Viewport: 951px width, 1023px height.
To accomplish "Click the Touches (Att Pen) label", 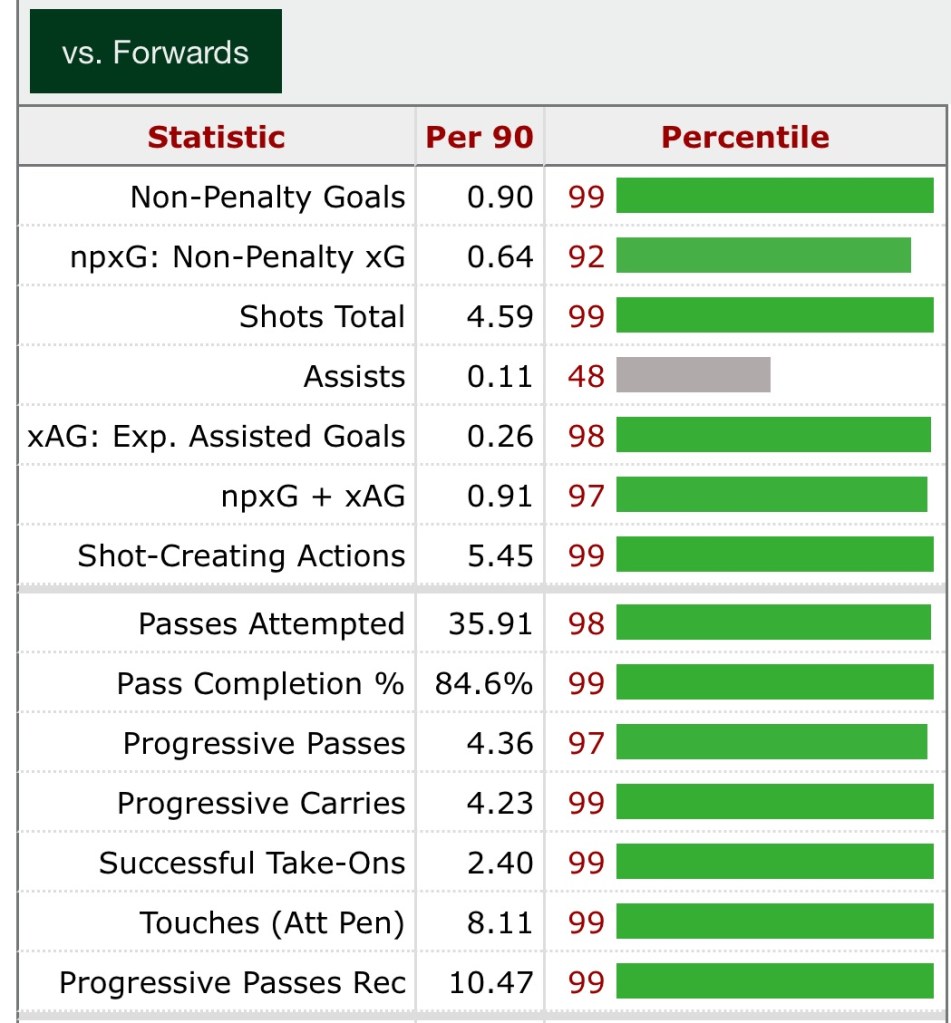I will click(272, 923).
